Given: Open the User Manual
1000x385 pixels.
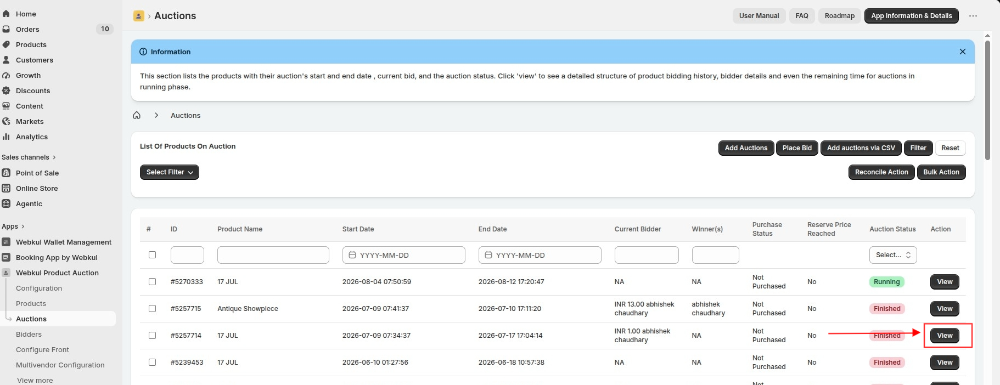Looking at the screenshot, I should [759, 16].
